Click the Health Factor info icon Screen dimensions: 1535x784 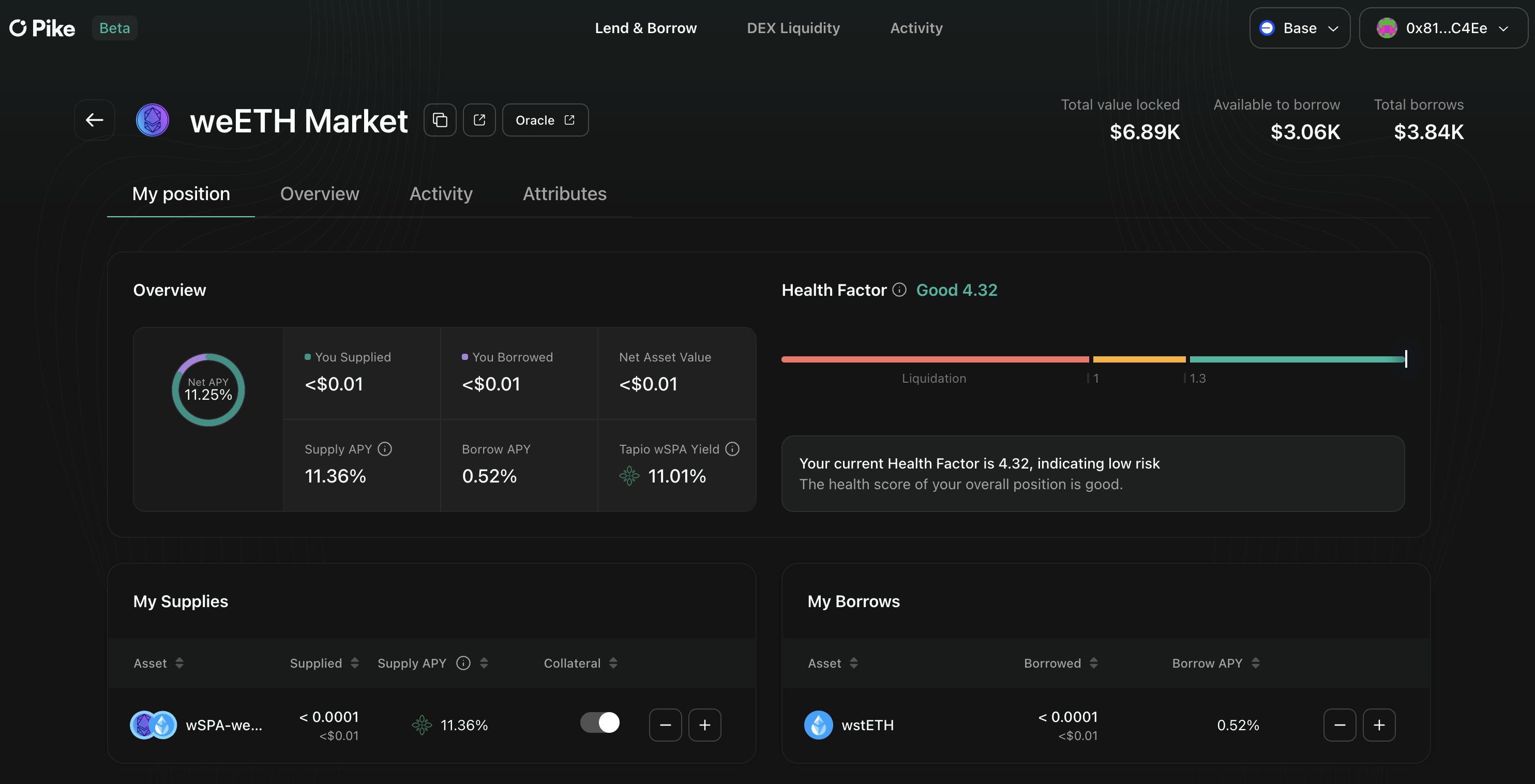pyautogui.click(x=899, y=290)
